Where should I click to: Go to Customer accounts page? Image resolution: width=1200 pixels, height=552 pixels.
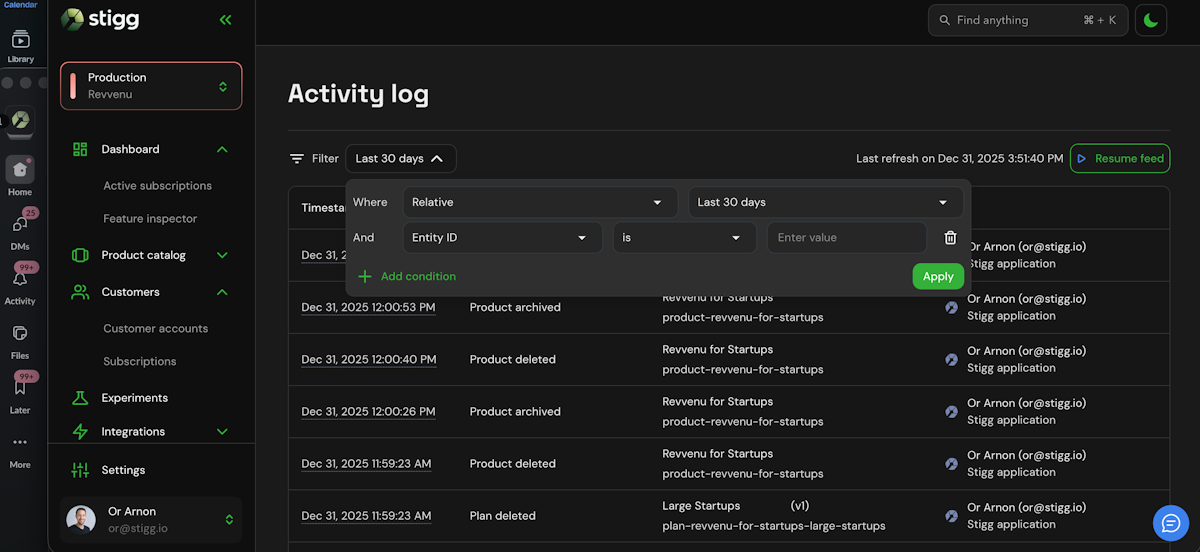(x=155, y=329)
